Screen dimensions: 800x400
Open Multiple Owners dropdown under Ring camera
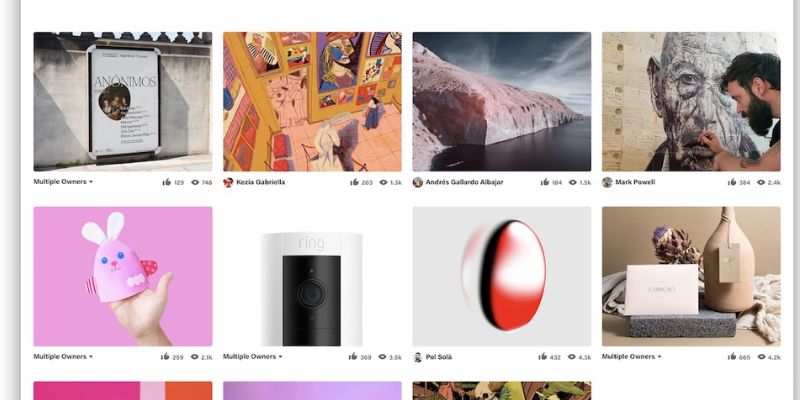[x=253, y=357]
